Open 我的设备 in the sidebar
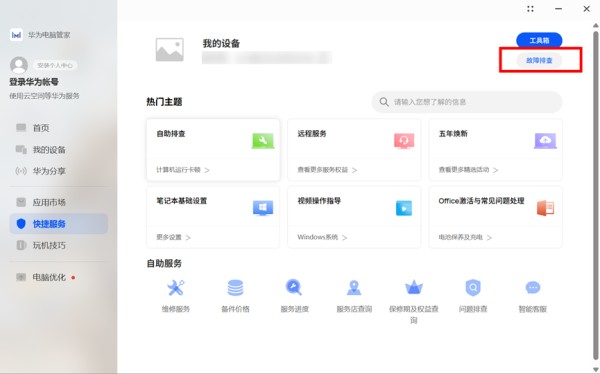Screen dimensions: 600x374 59,149
